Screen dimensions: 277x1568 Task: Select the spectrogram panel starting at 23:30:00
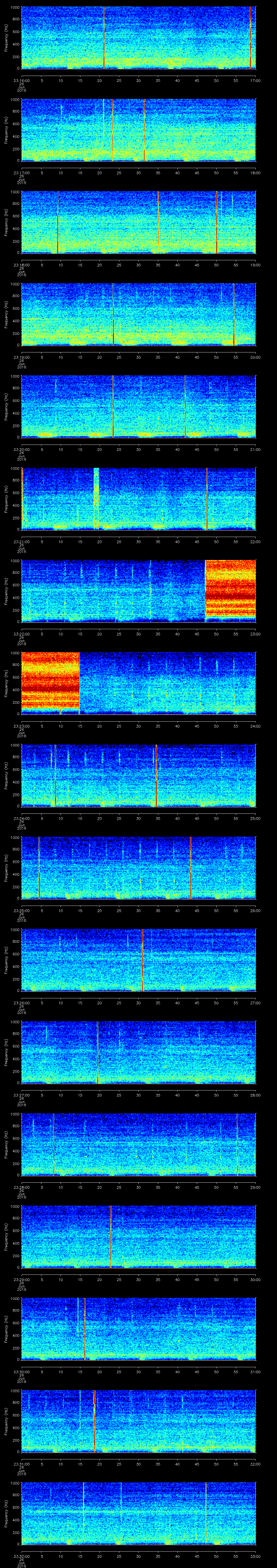tap(139, 1329)
